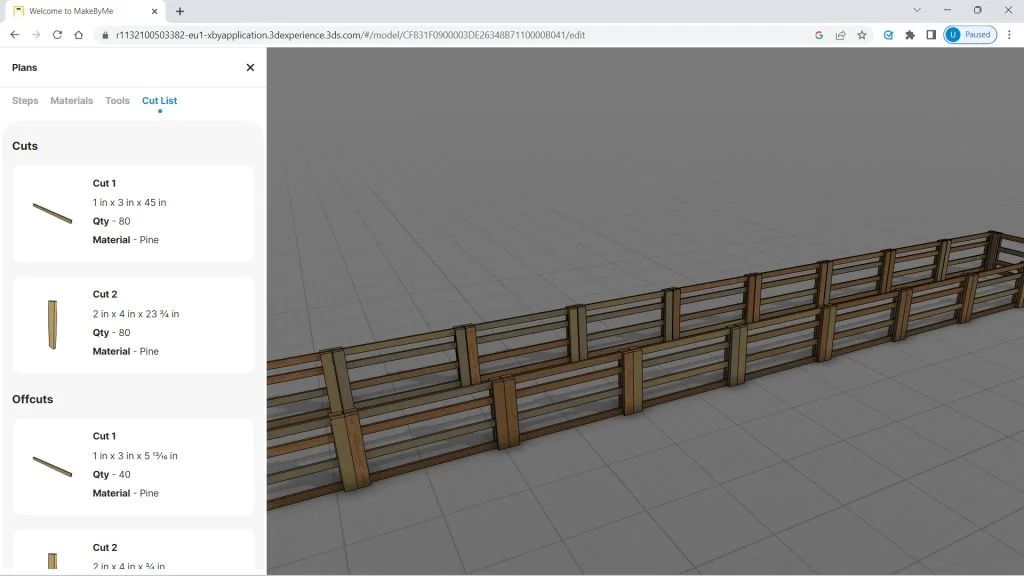Bookmark the page with the star icon
The width and height of the screenshot is (1024, 576).
(x=861, y=33)
